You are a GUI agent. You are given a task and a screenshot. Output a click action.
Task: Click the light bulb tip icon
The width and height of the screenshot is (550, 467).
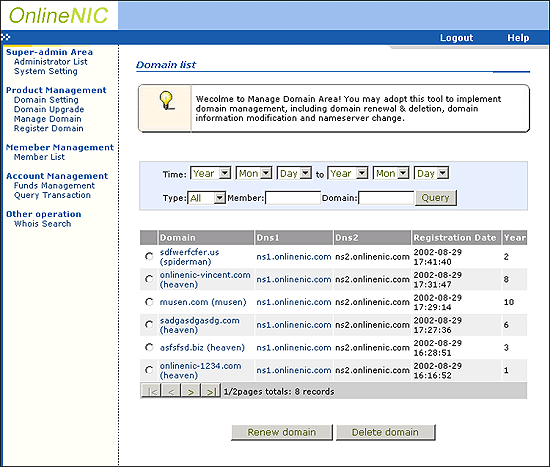[167, 100]
